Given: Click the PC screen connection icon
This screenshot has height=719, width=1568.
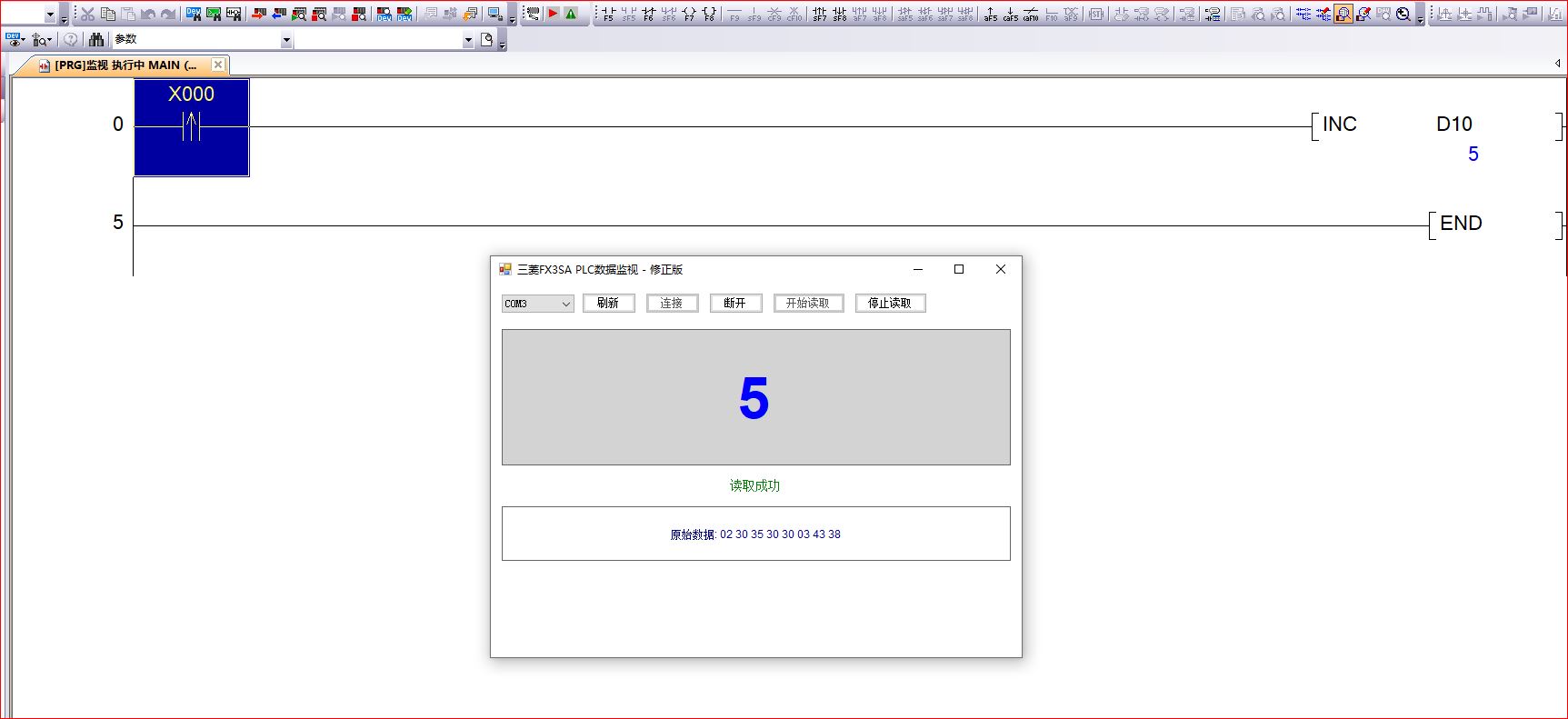Looking at the screenshot, I should [494, 15].
